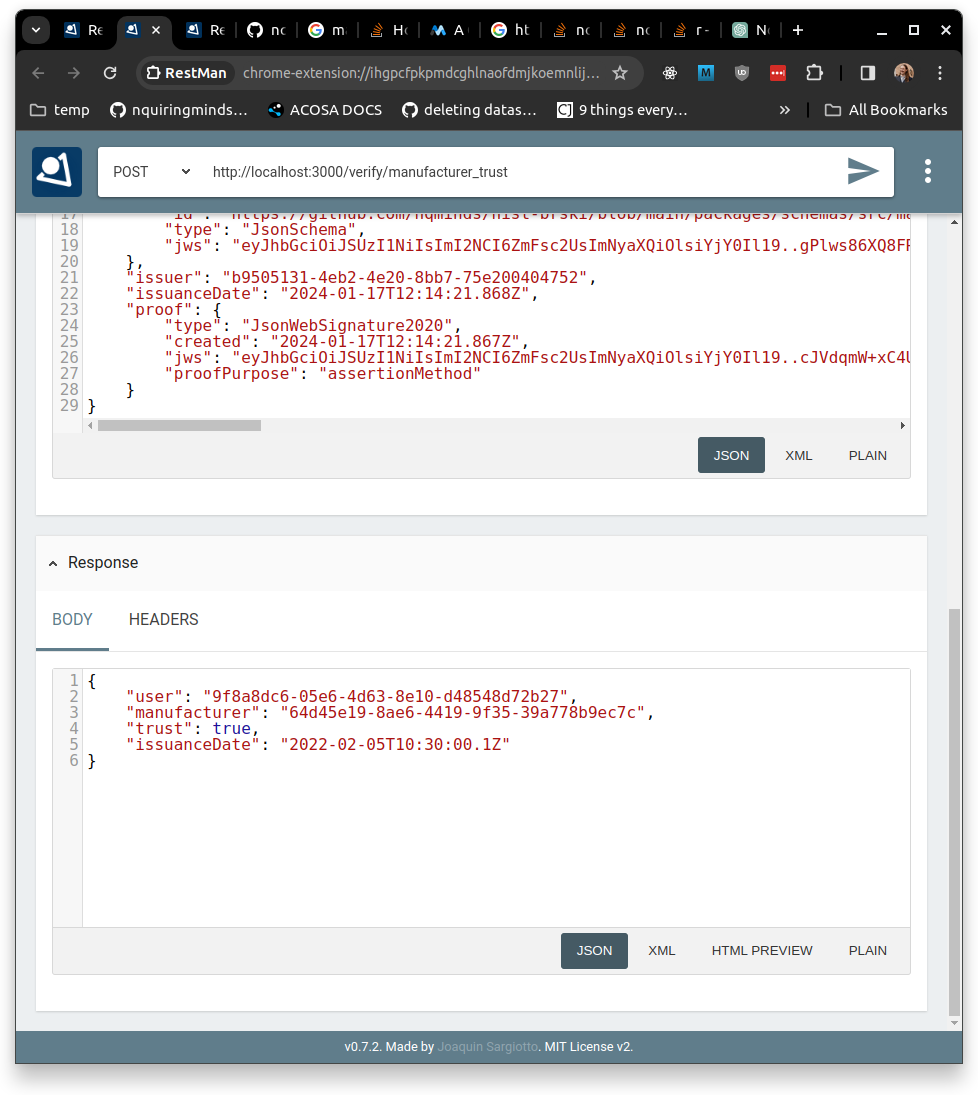Open the blue M extension icon
Viewport: 978px width, 1095px height.
(706, 73)
